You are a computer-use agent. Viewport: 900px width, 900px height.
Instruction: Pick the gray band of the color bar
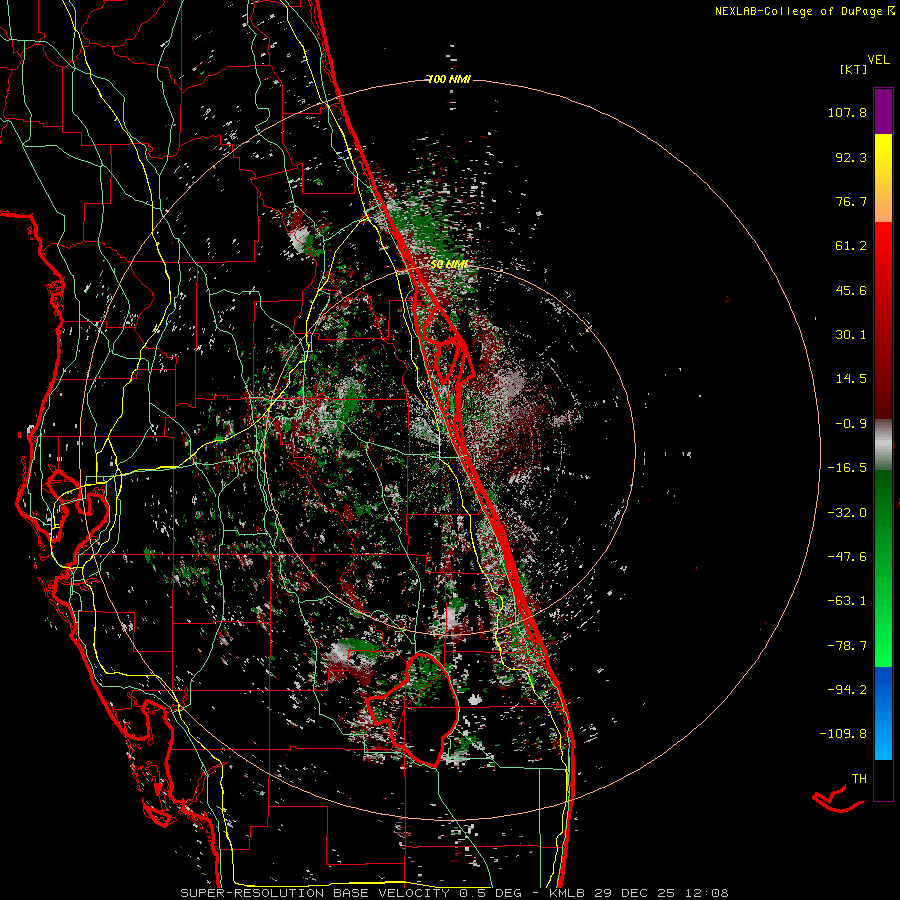pos(883,445)
